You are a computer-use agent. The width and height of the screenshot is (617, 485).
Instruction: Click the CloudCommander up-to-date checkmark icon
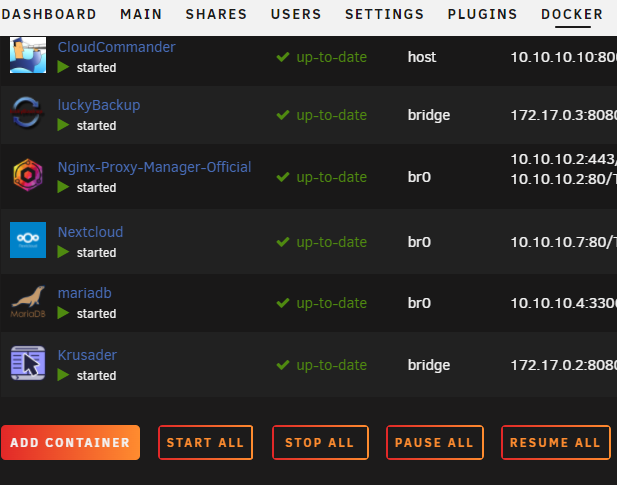pos(283,57)
